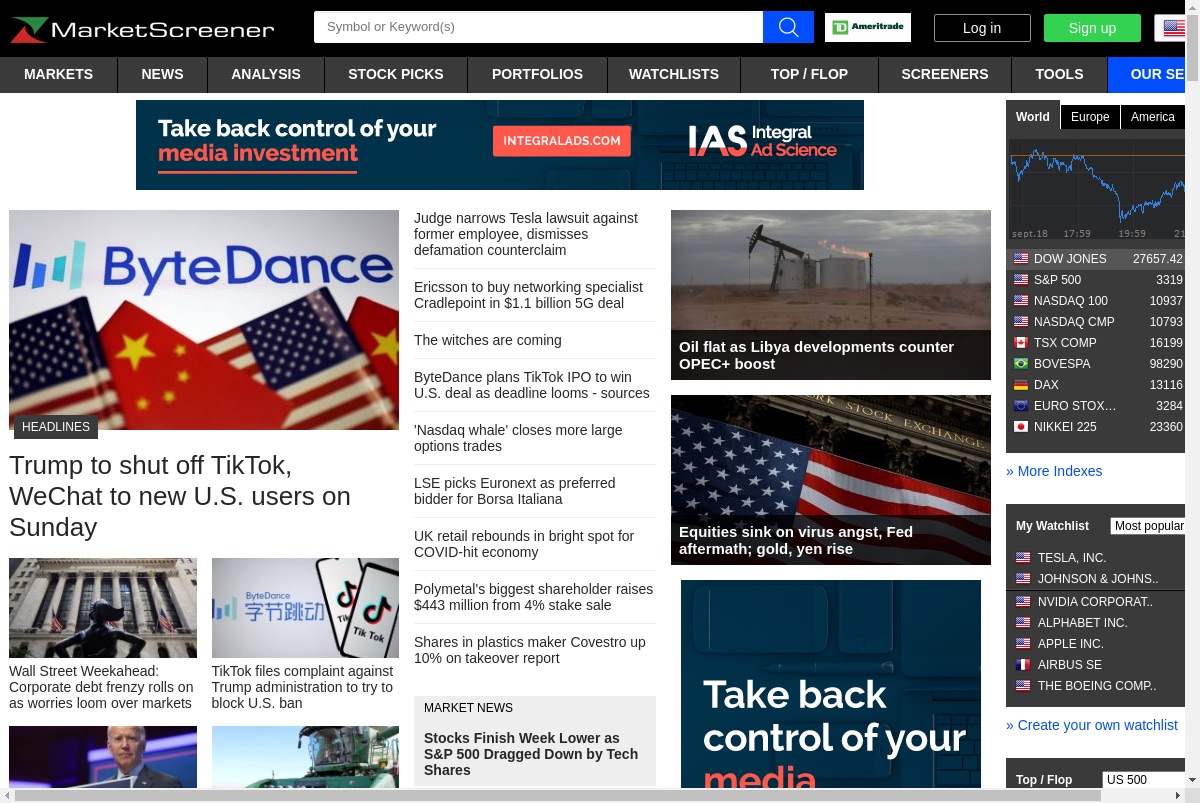Open the Integral Ad Science banner ad
Viewport: 1200px width, 803px height.
click(x=500, y=145)
